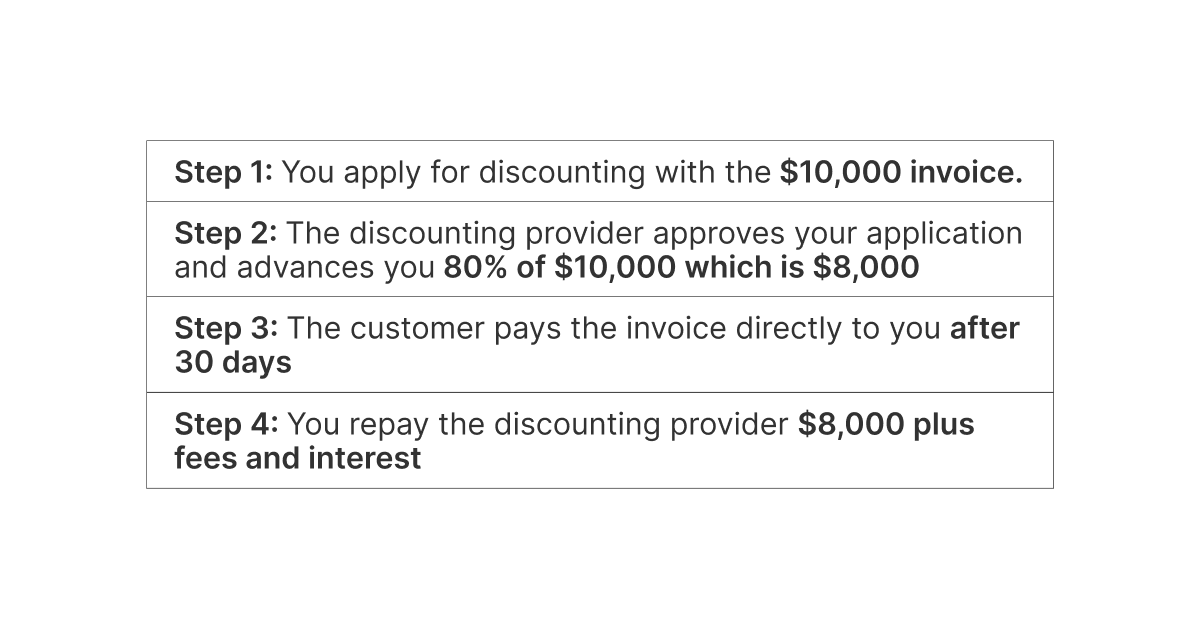Click the bold "$10,000 invoice." text
The width and height of the screenshot is (1200, 630).
pyautogui.click(x=901, y=172)
